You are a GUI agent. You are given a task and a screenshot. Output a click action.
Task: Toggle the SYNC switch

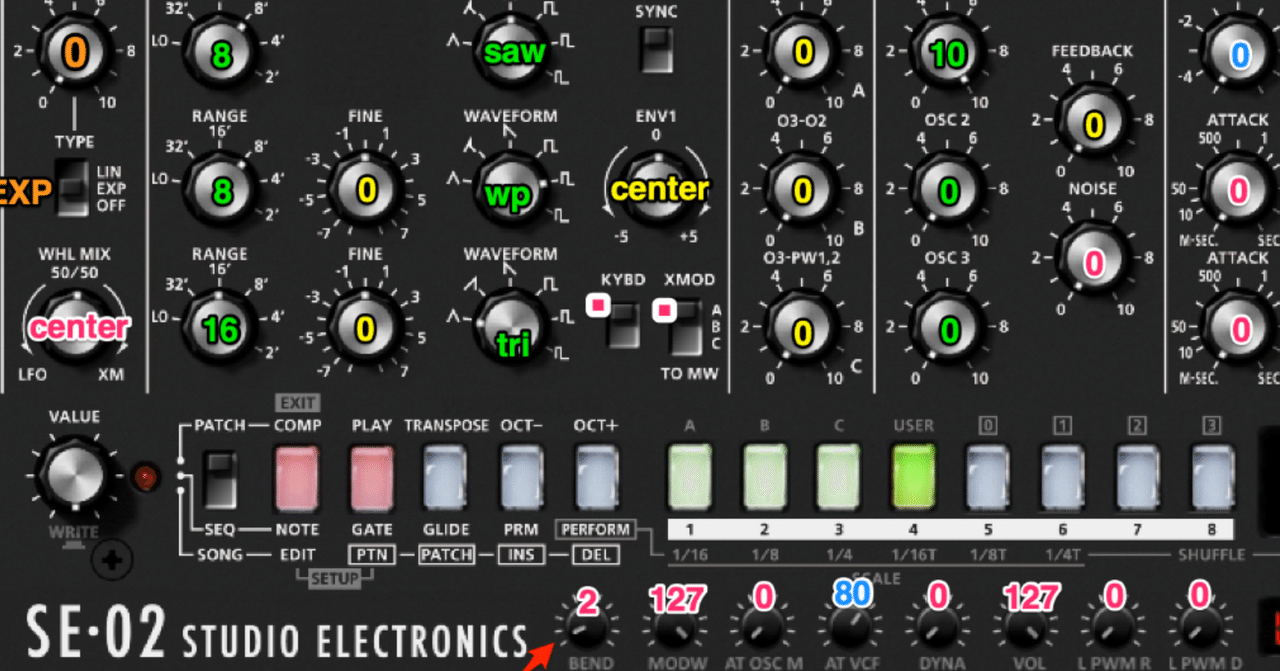(656, 49)
